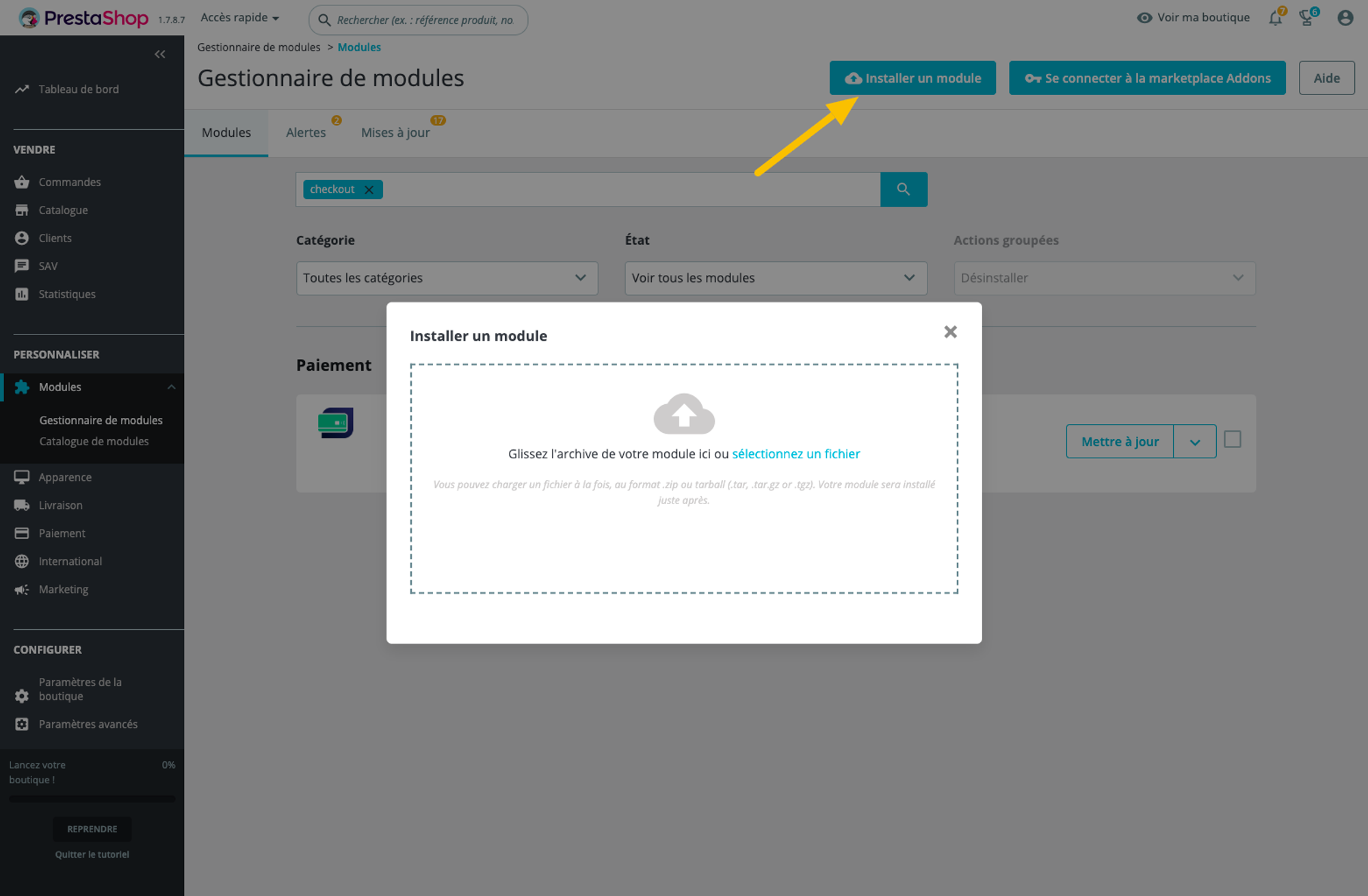The image size is (1368, 896).
Task: Click the Clients person icon
Action: tap(22, 238)
